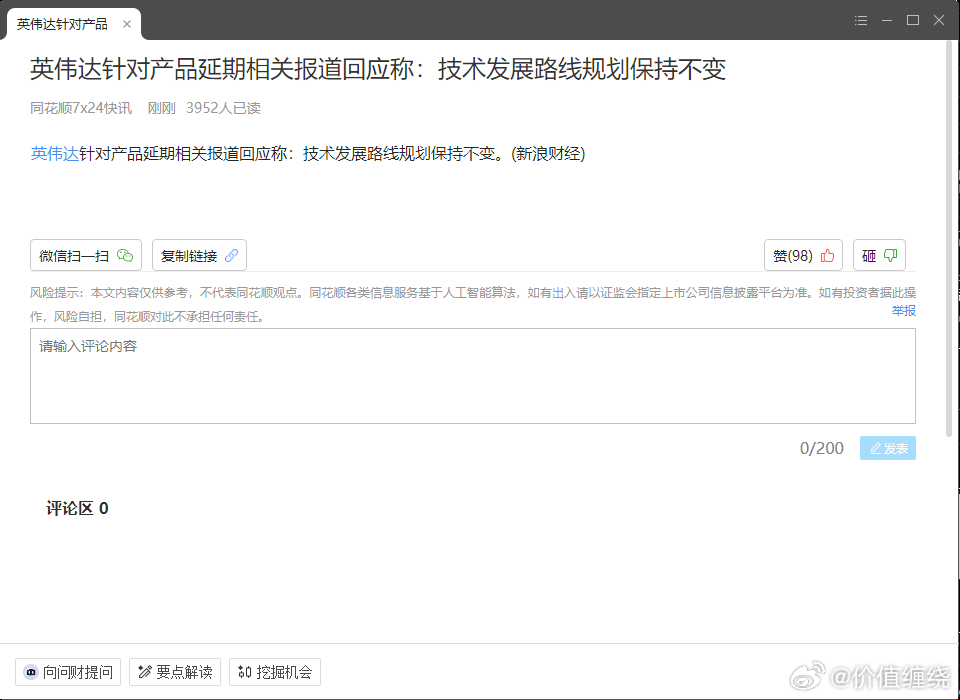This screenshot has height=700, width=960.
Task: Submit comment with 发表 button
Action: tap(888, 448)
